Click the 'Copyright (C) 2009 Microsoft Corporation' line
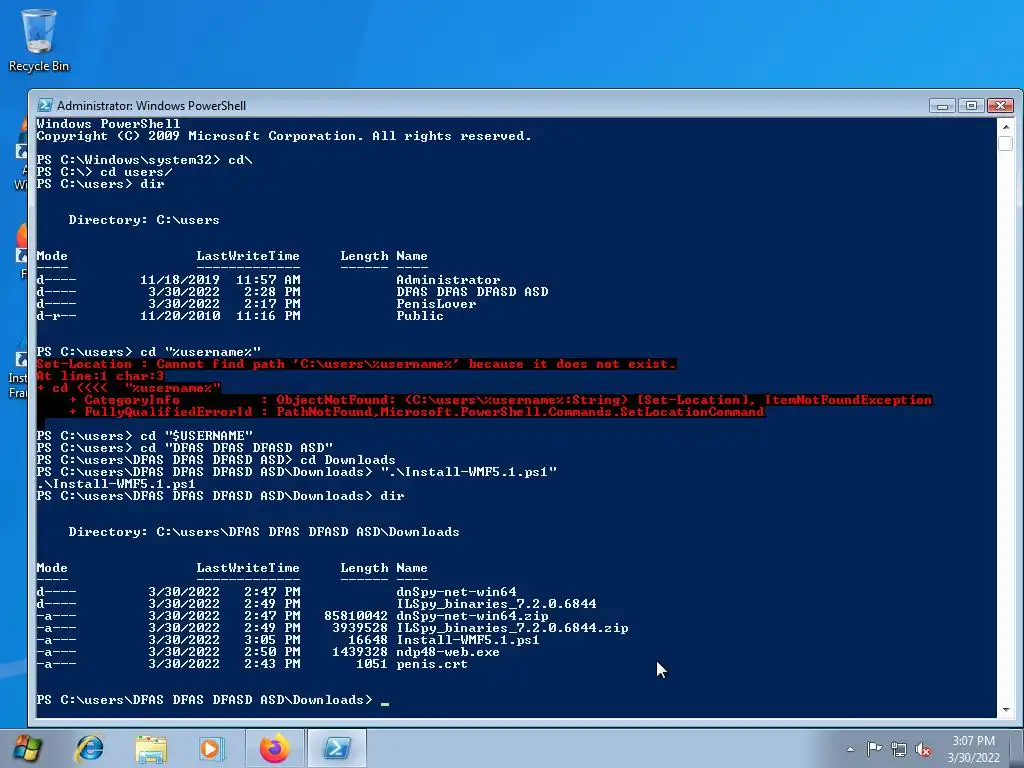Screen dimensions: 1024x768 pos(284,136)
